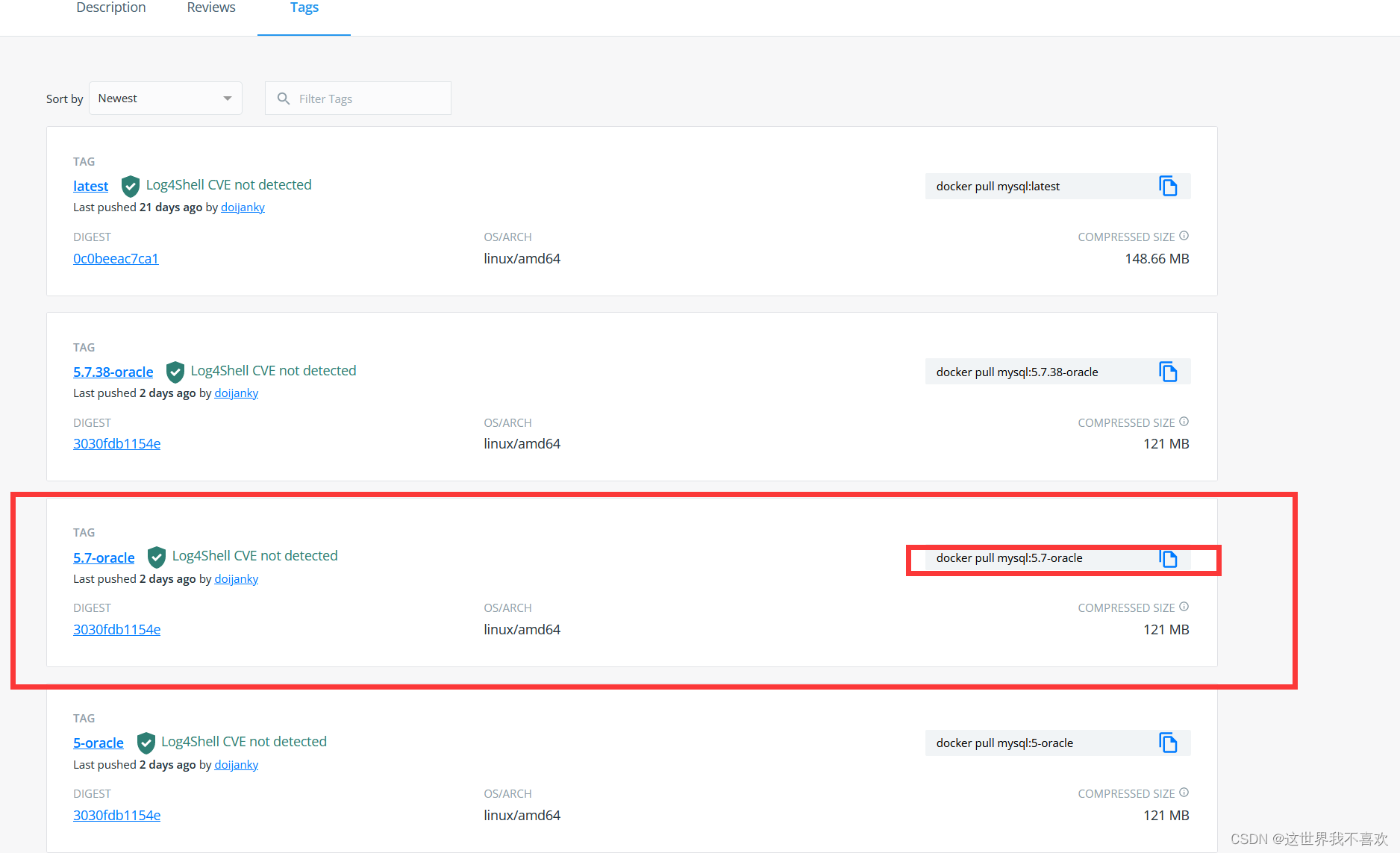Click Log4Shell CVE not detected for latest
Screen dimensions: 1400x853
pos(228,184)
